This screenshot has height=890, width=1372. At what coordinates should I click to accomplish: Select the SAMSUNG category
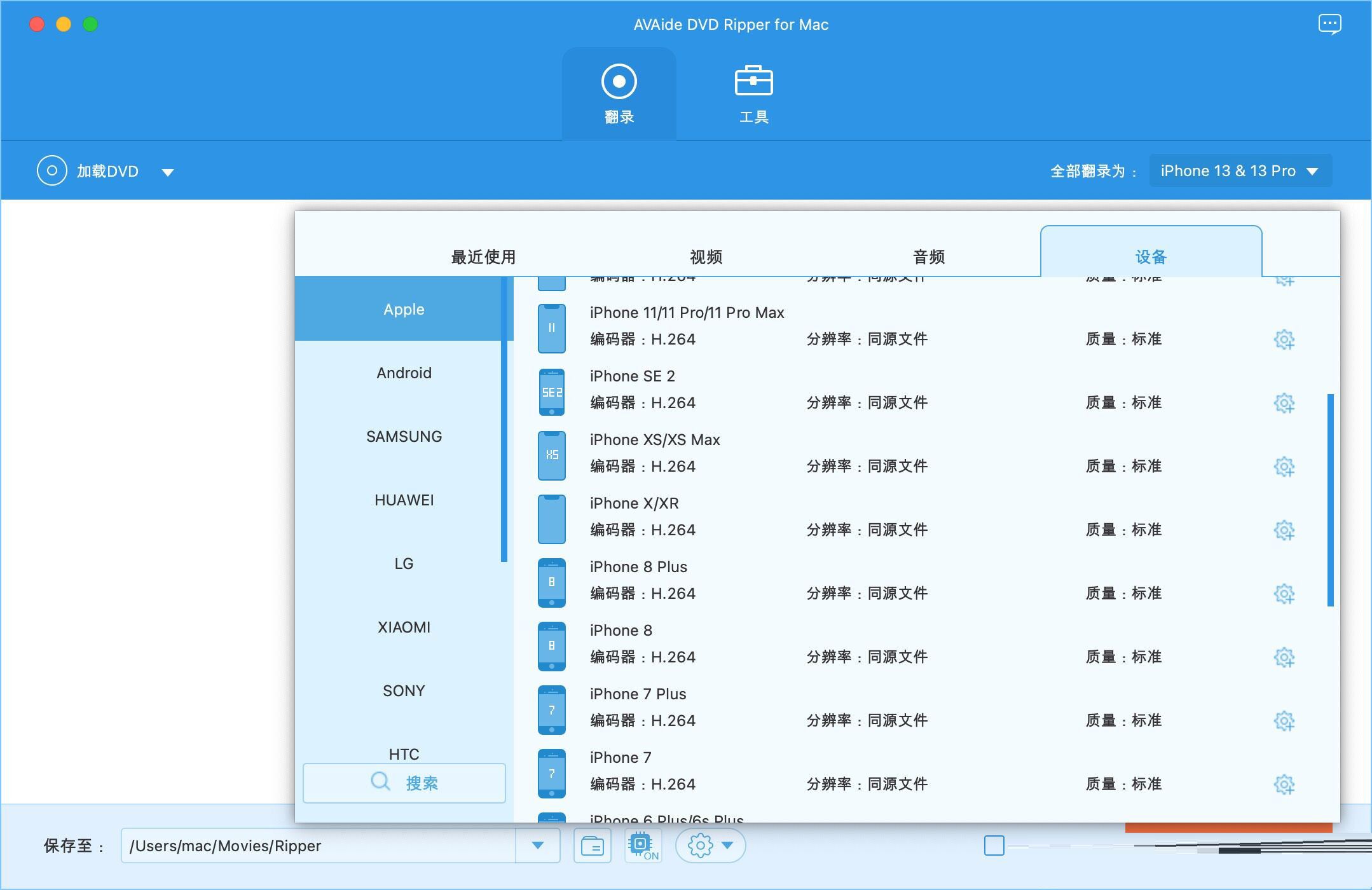pos(404,436)
